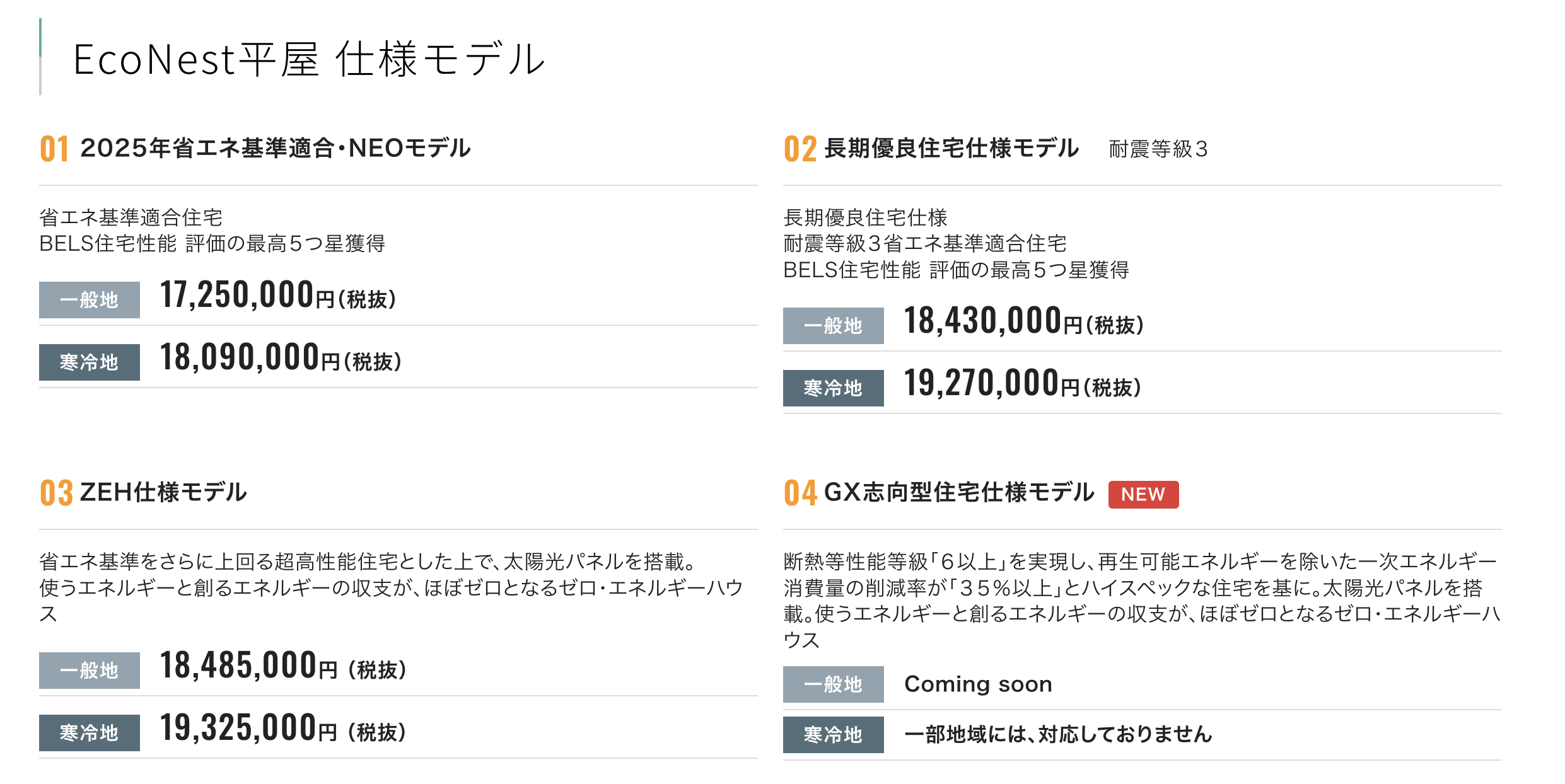
Task: Click 寒冷地 label in GX志向型 section
Action: coord(834,735)
